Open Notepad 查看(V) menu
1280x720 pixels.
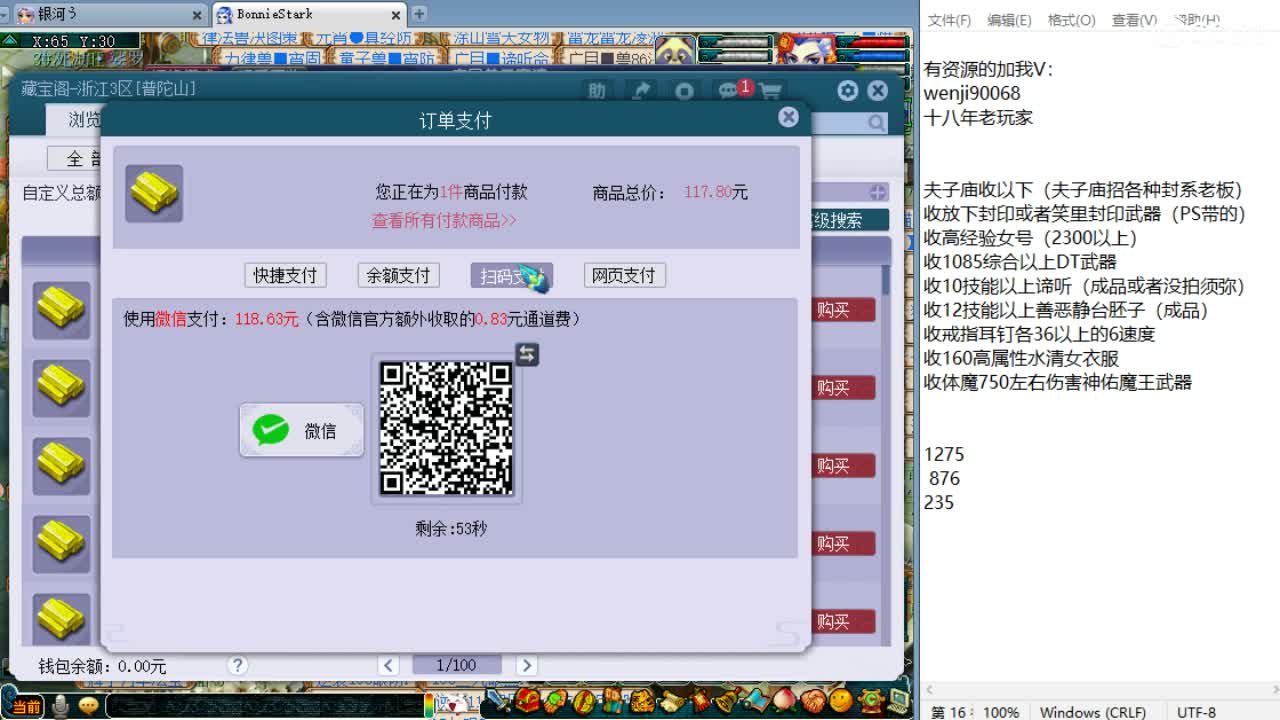[1134, 20]
